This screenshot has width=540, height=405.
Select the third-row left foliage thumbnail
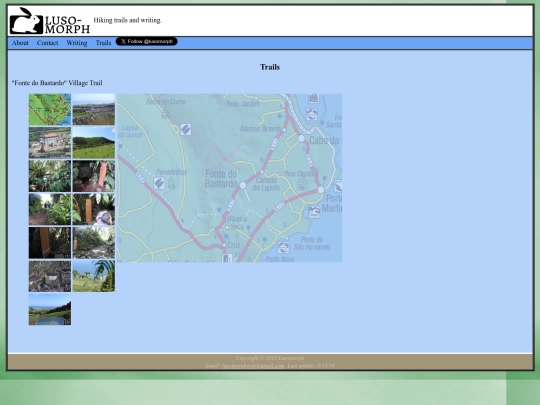click(50, 176)
